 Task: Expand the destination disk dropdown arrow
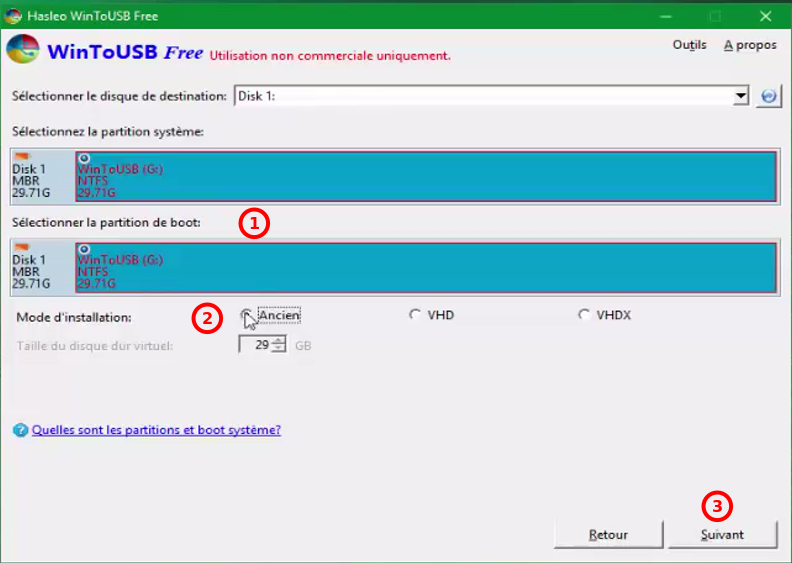(x=740, y=96)
